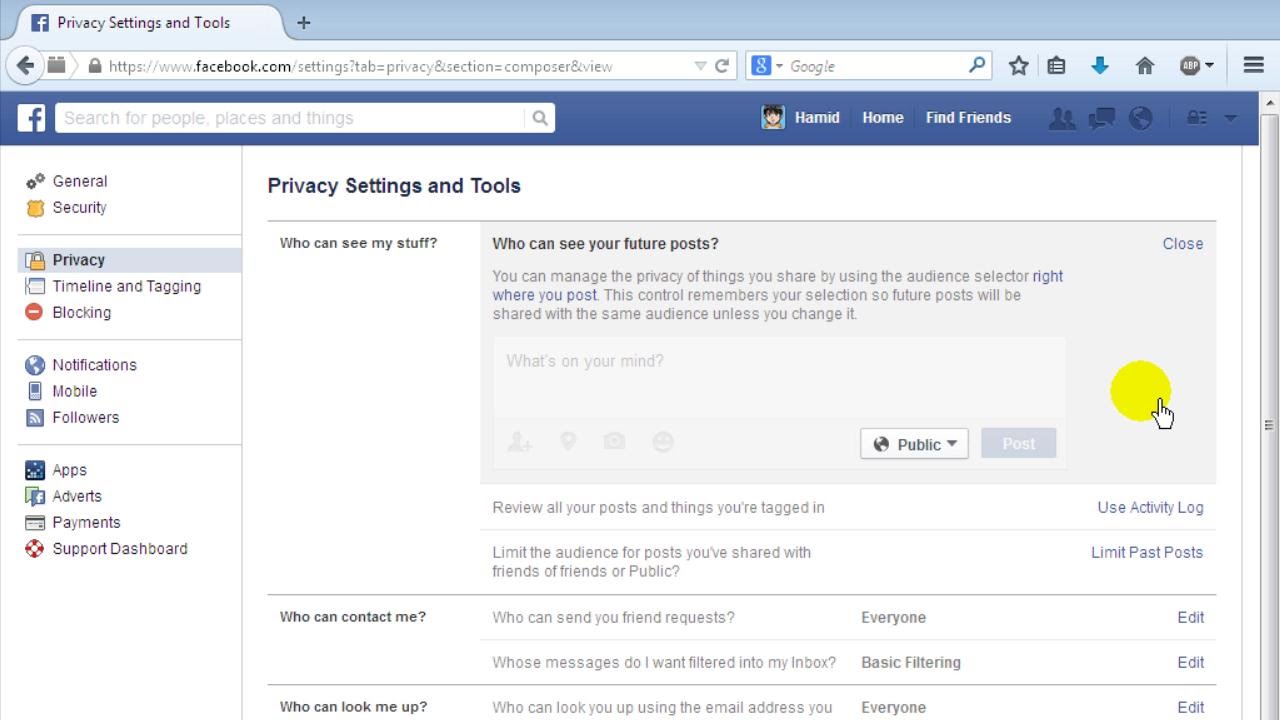The image size is (1280, 720).
Task: Focus the Facebook search field
Action: [290, 118]
